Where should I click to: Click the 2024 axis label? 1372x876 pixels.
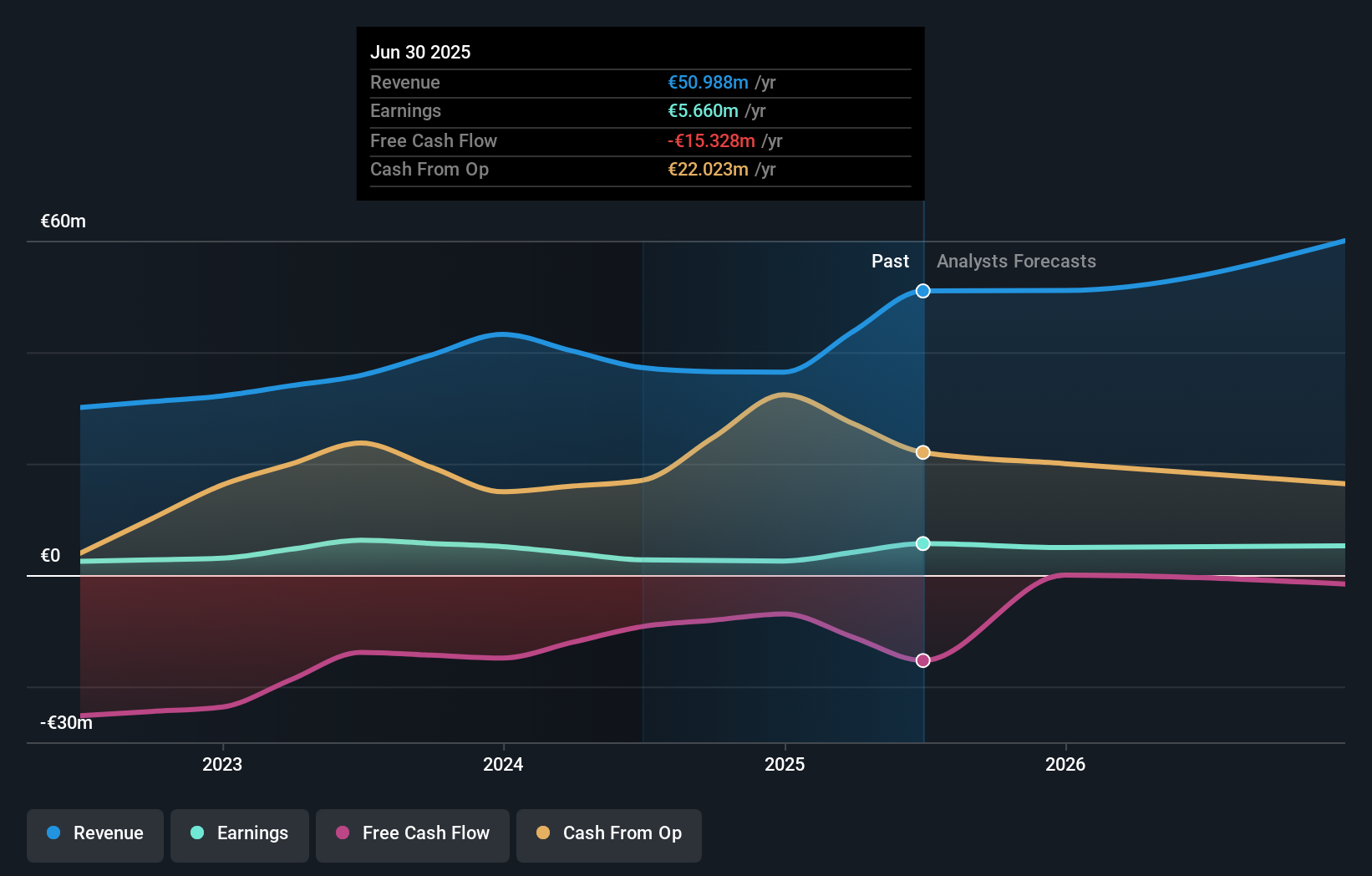[x=502, y=764]
